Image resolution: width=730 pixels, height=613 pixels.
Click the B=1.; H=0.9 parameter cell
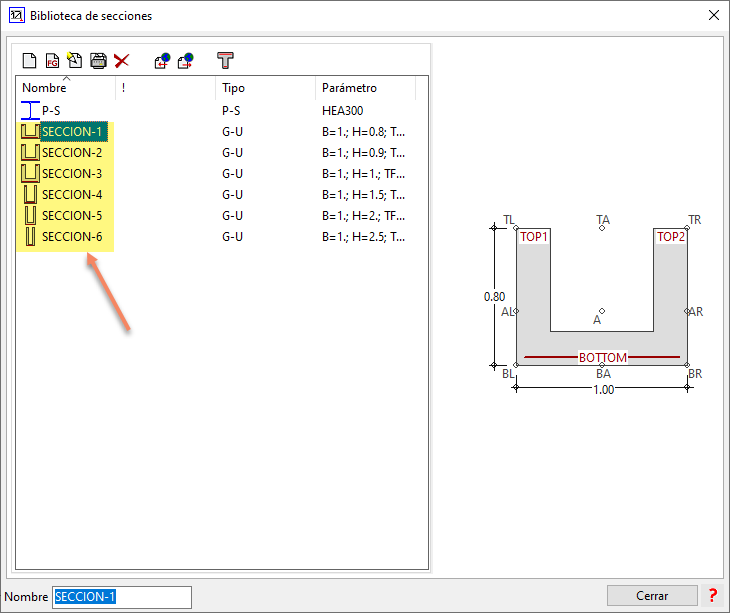coord(363,153)
